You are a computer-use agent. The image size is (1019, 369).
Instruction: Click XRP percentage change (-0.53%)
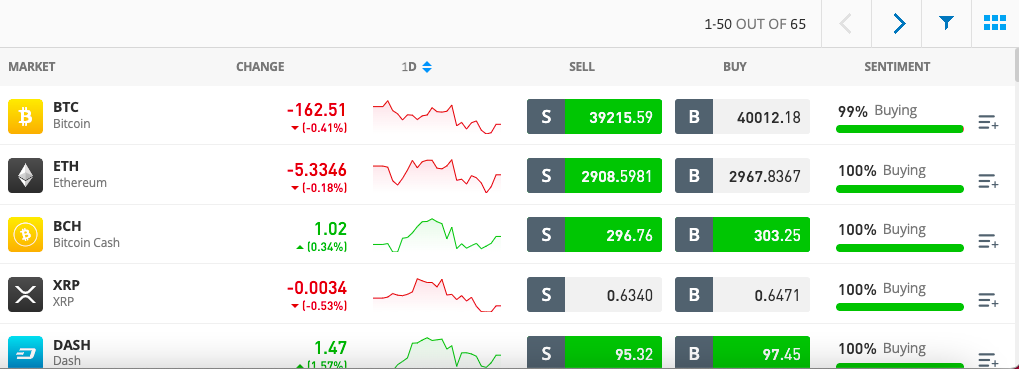319,306
